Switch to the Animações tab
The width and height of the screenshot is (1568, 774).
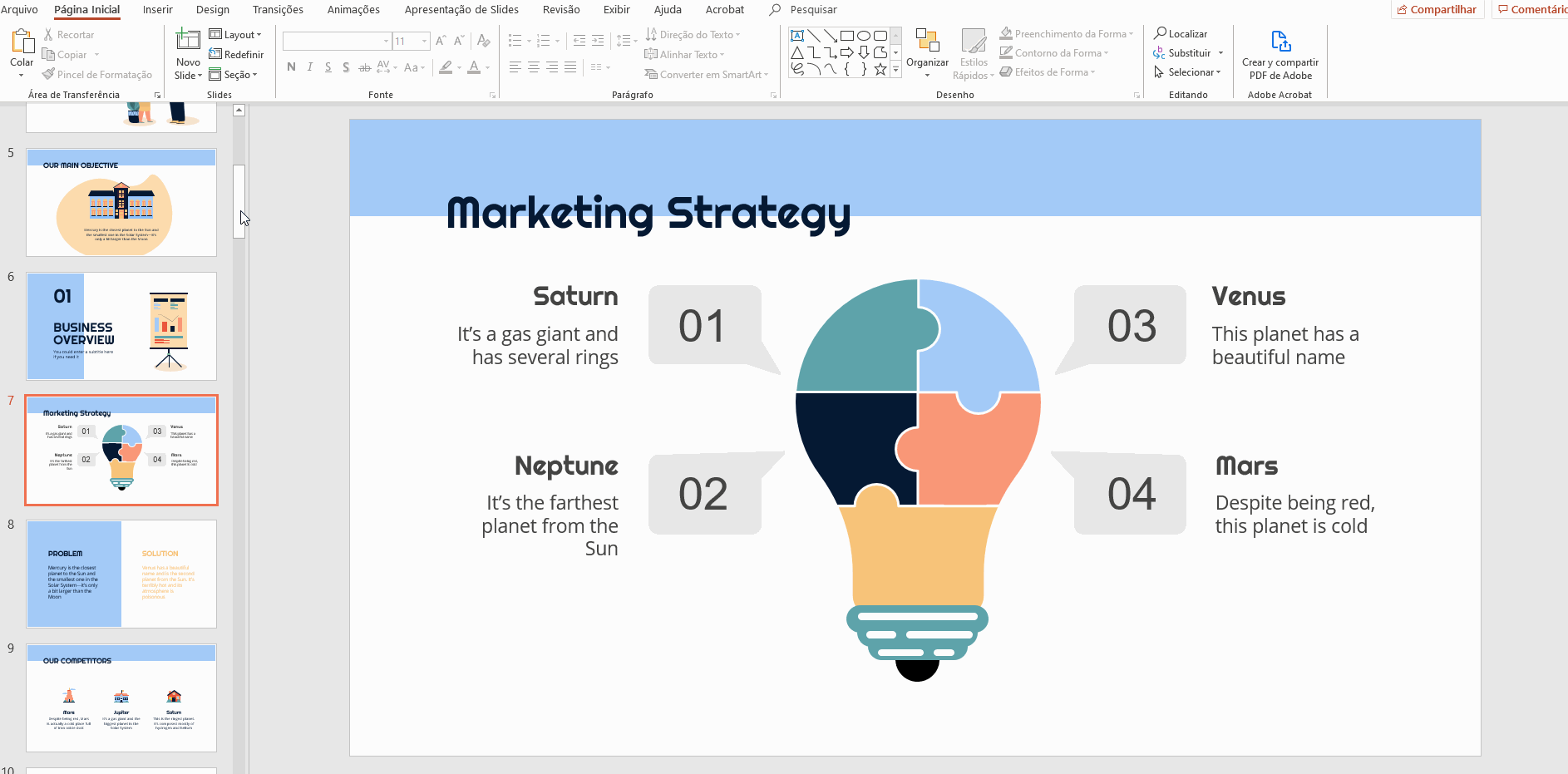[x=353, y=10]
